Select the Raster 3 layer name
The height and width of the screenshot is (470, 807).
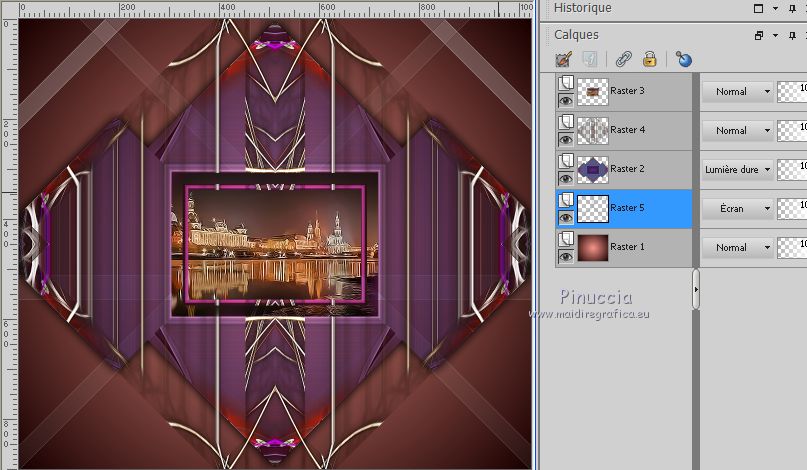pyautogui.click(x=627, y=91)
